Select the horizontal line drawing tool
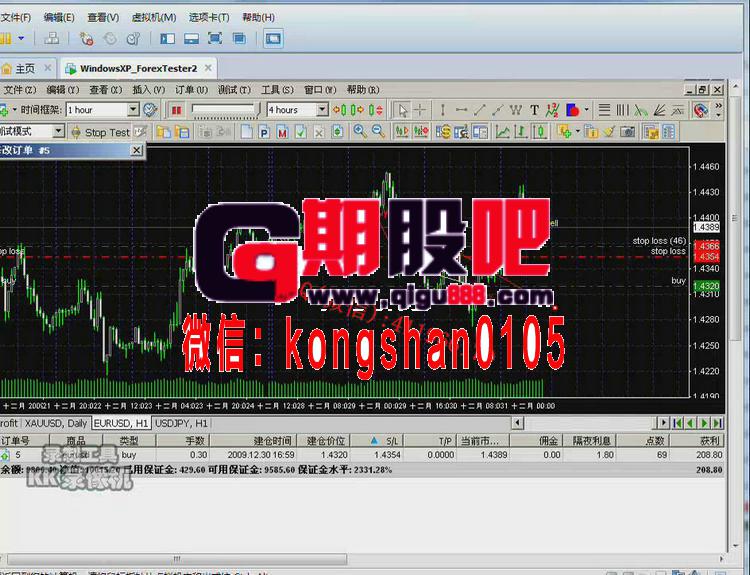 point(461,111)
